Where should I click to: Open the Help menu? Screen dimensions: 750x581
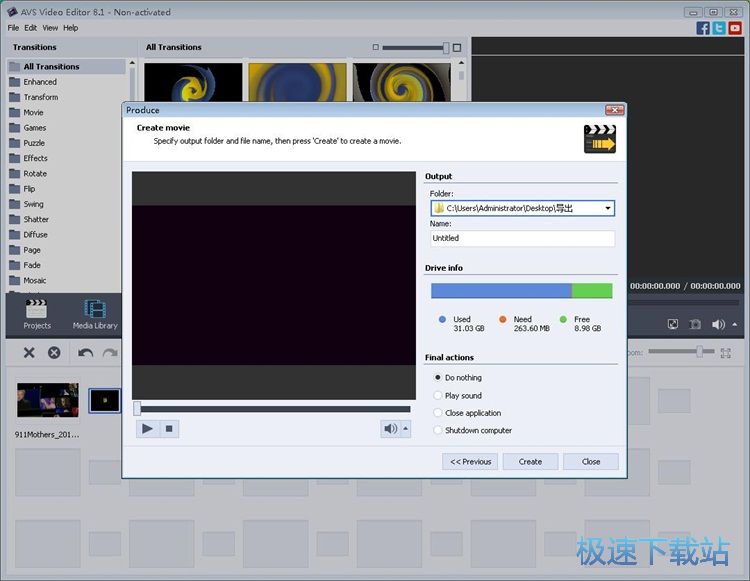pyautogui.click(x=70, y=28)
